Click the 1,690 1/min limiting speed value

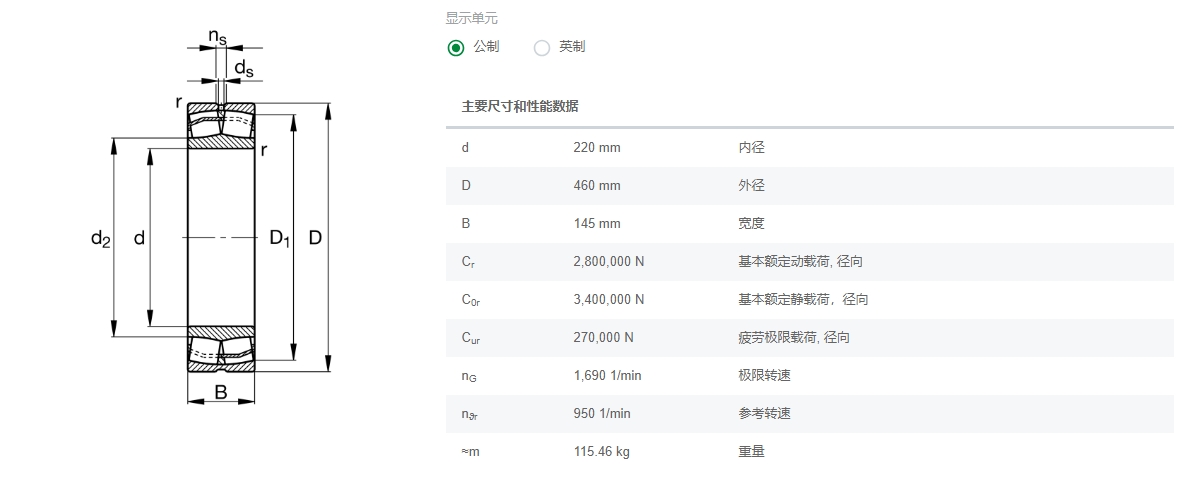pos(607,376)
